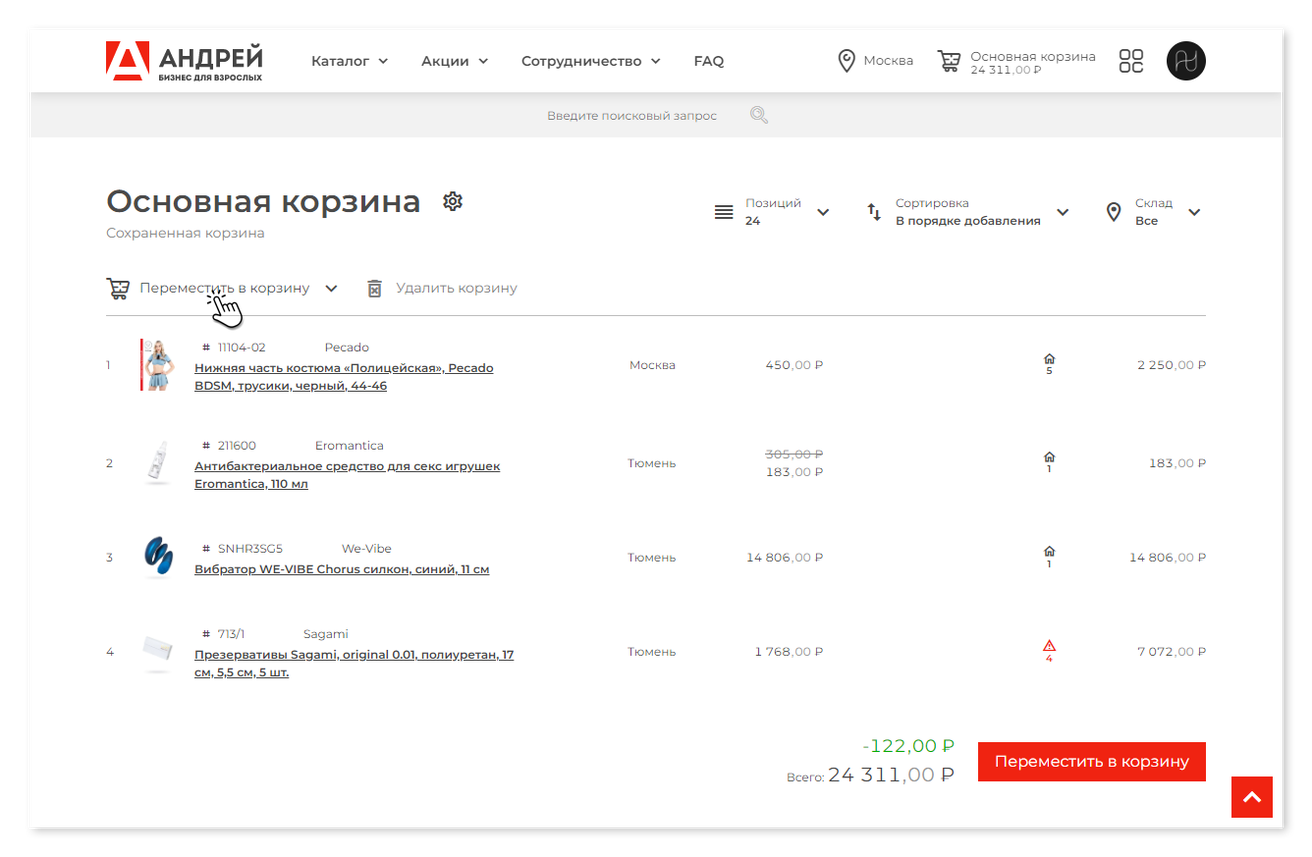Open Вибратор WE-VIBE Chorus link
The image size is (1312, 857).
[342, 570]
